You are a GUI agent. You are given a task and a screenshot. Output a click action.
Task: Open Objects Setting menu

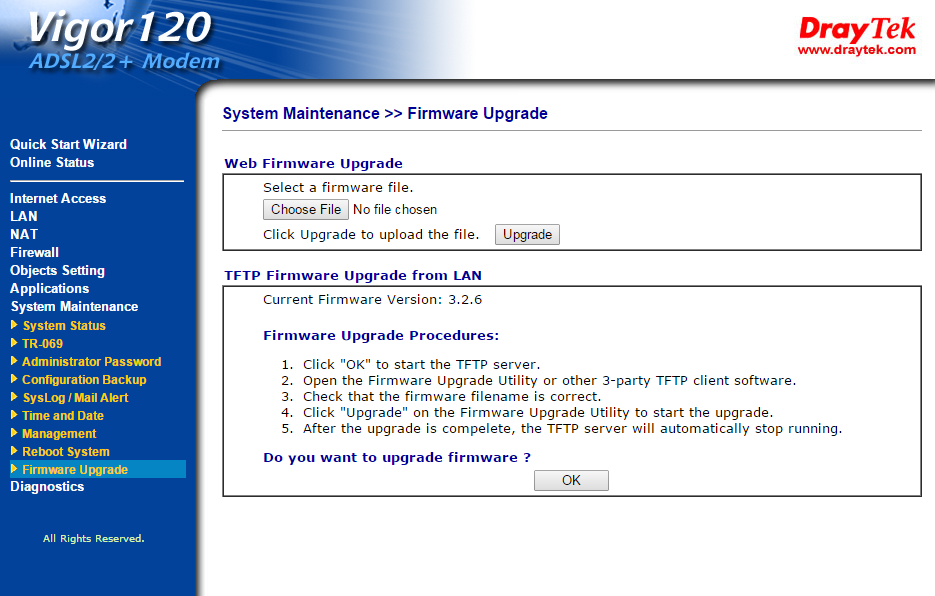point(57,270)
